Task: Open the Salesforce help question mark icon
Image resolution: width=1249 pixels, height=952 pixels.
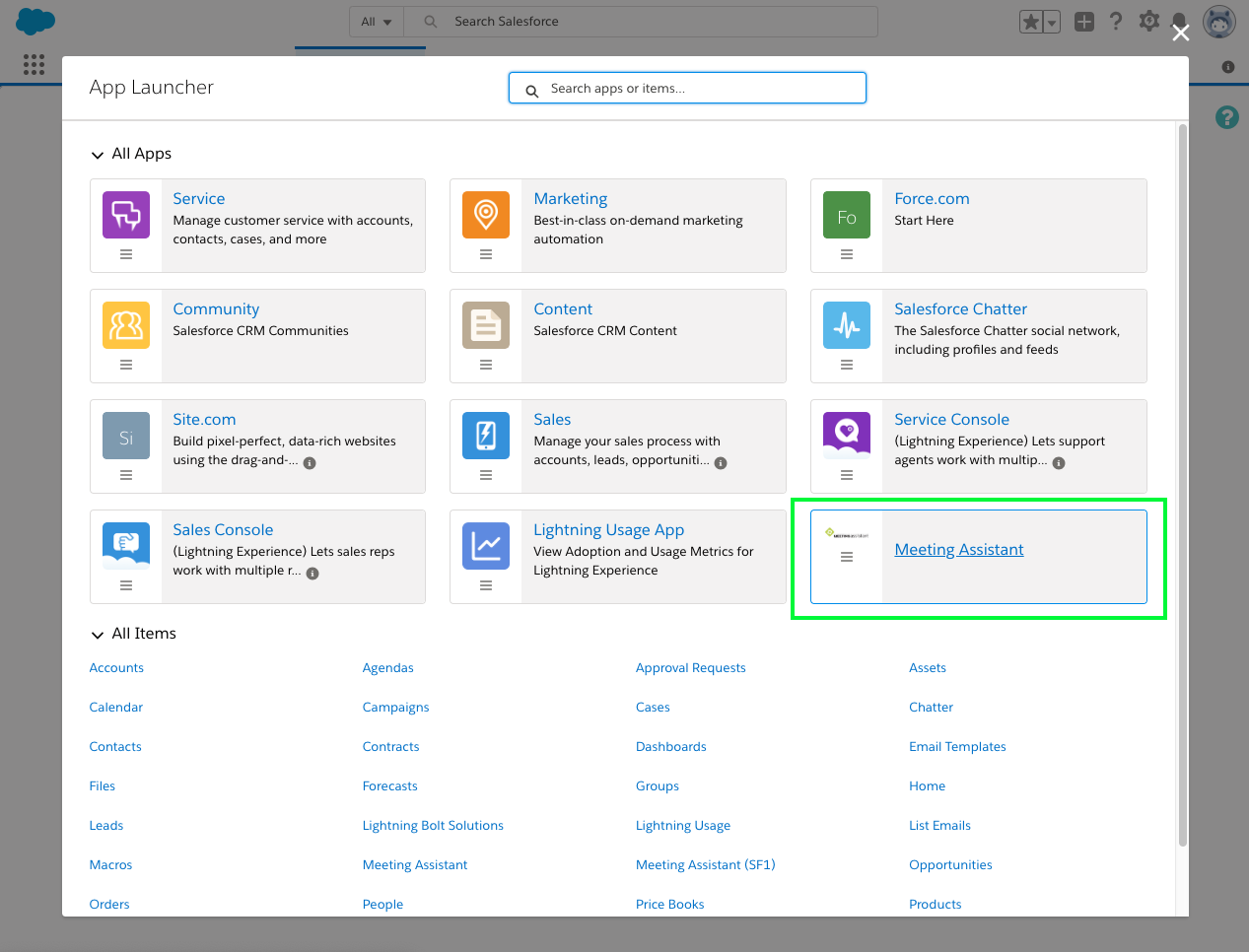Action: point(1116,22)
